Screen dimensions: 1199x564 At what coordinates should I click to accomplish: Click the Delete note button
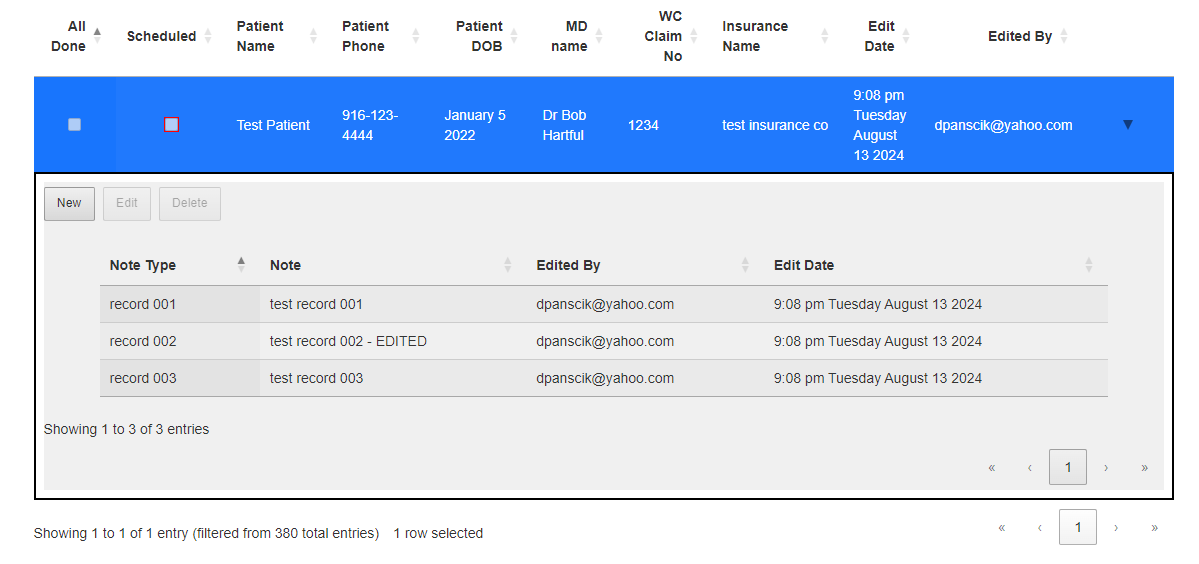(190, 203)
